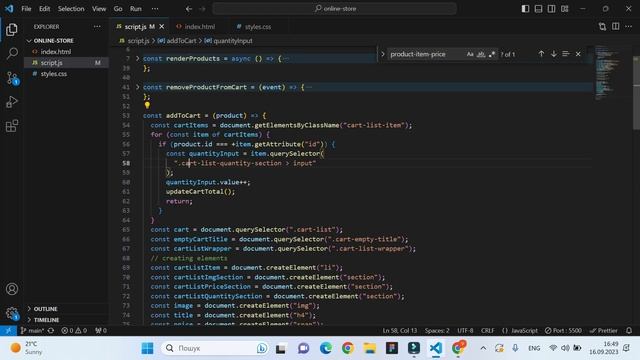Open the Extensions view
This screenshot has height=360, width=640.
12,126
